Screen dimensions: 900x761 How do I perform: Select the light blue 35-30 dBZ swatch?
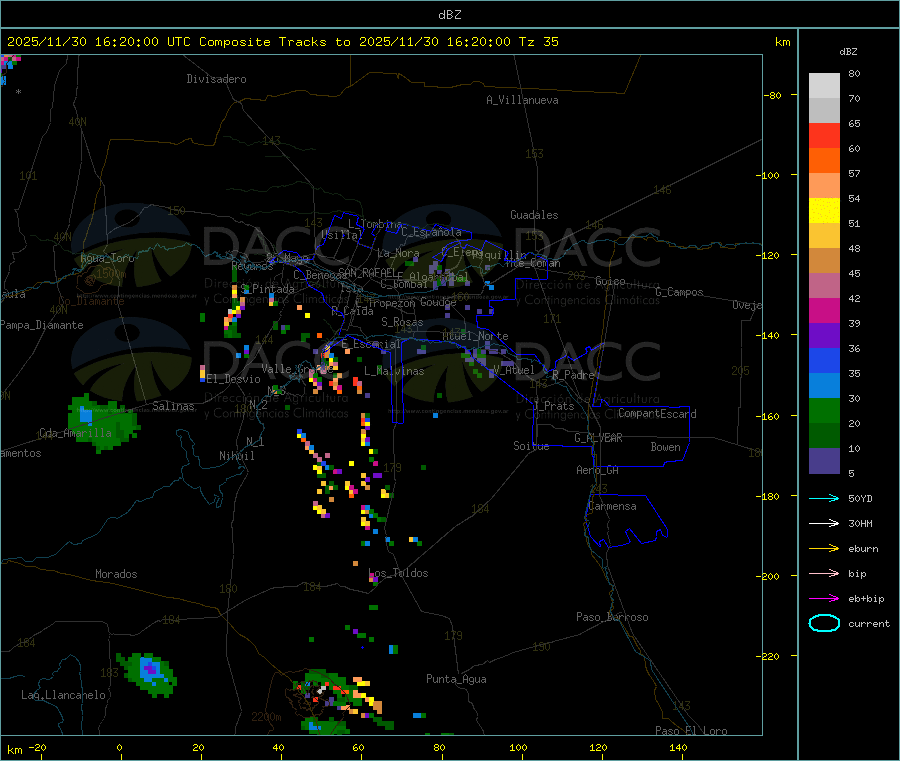(x=824, y=386)
